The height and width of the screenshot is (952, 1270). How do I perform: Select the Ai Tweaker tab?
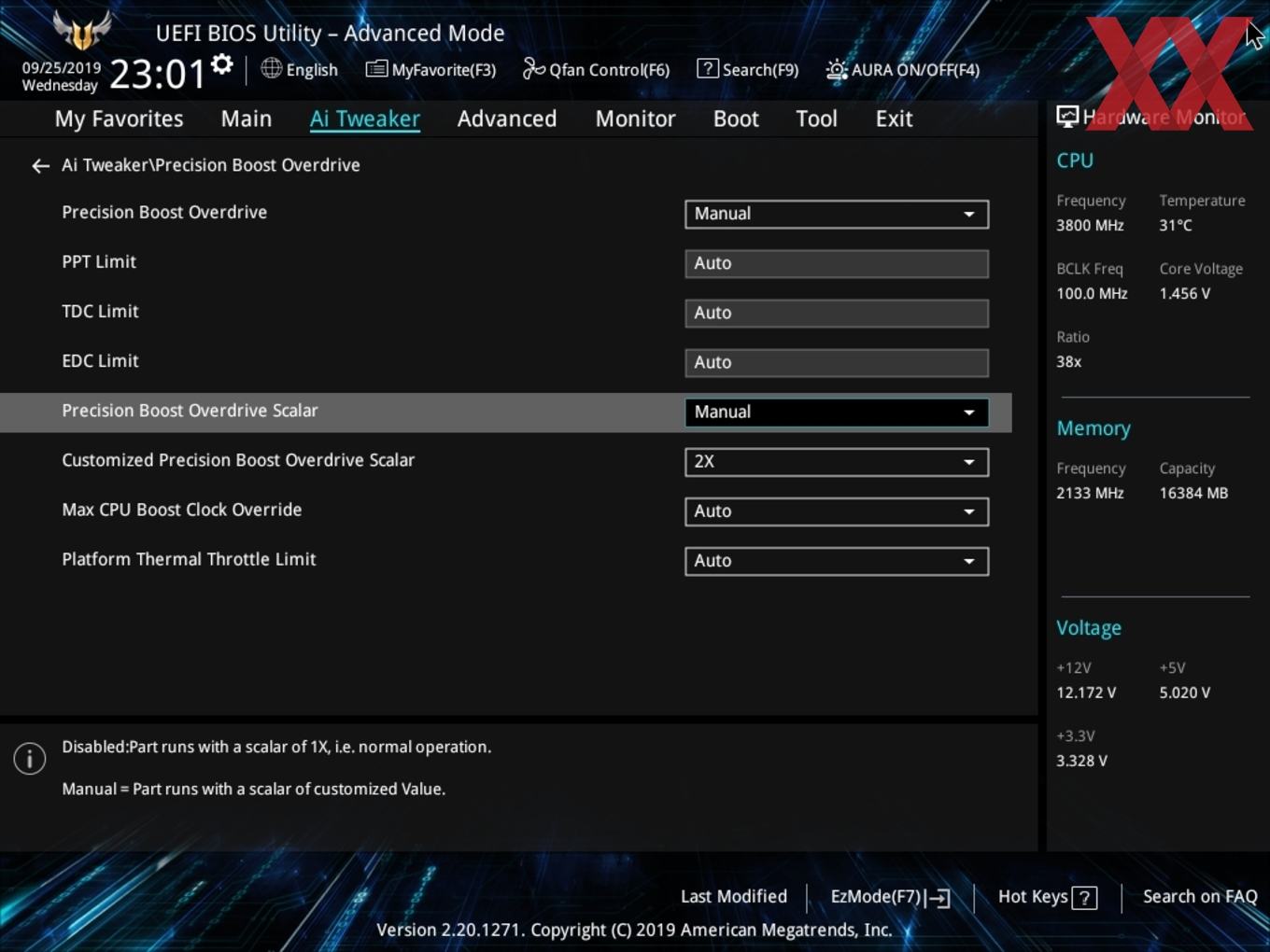[365, 119]
